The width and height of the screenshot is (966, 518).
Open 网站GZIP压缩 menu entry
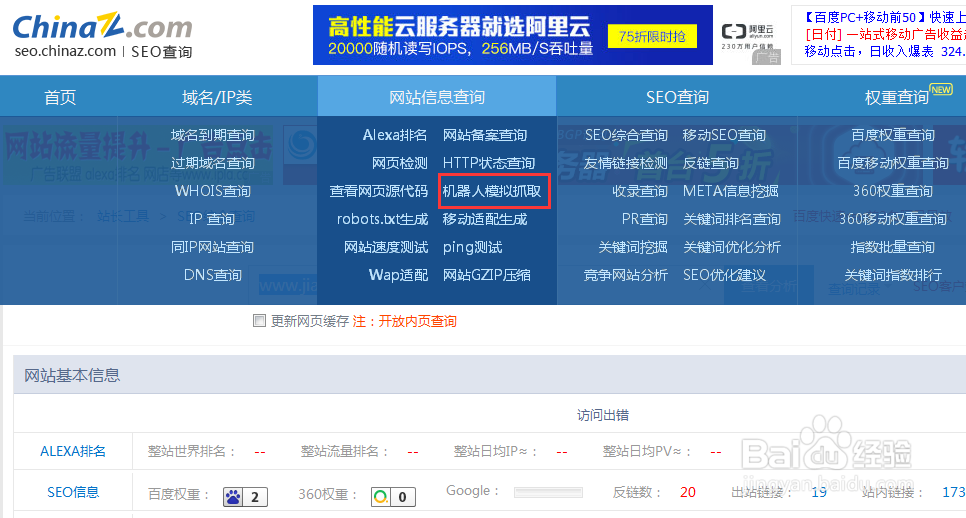(x=487, y=275)
